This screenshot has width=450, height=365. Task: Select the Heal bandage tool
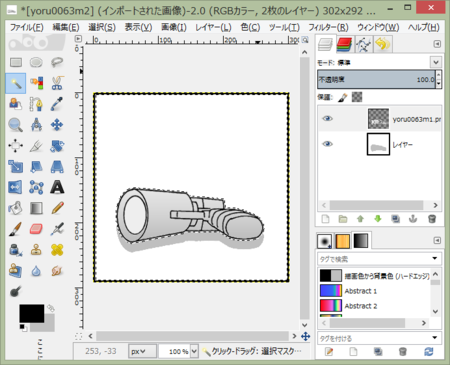click(57, 250)
